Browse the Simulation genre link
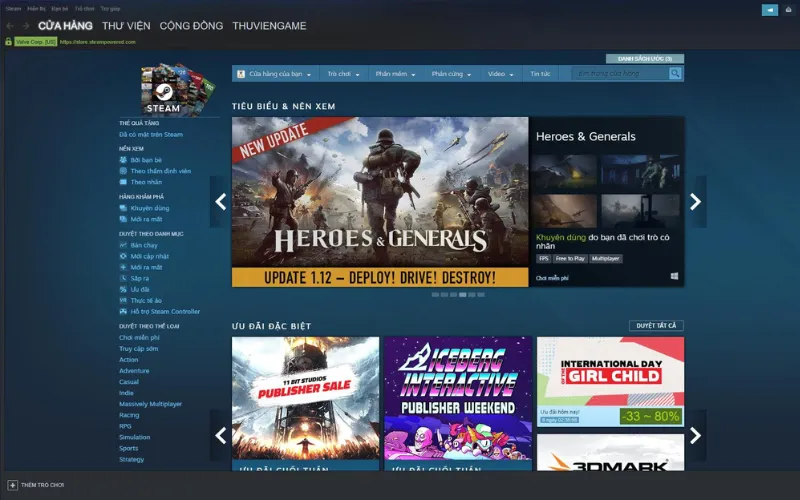Screen dimensions: 800x500 [135, 437]
